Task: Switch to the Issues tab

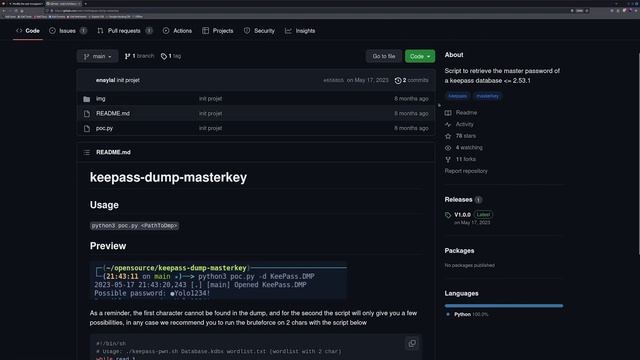Action: (x=68, y=31)
